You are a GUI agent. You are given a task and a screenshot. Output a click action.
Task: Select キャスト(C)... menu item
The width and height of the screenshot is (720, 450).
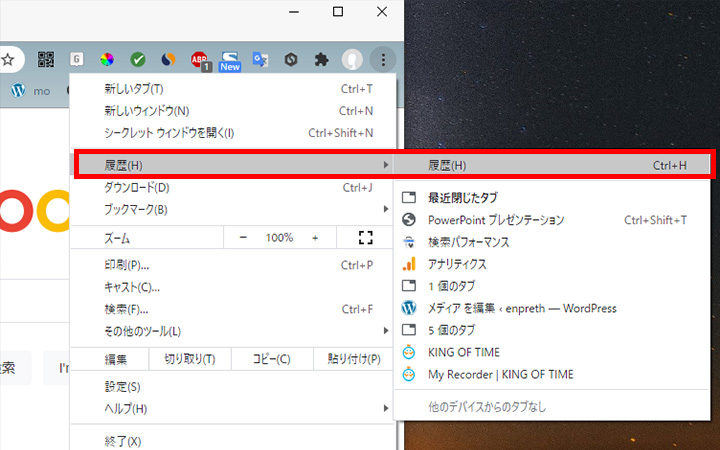233,287
